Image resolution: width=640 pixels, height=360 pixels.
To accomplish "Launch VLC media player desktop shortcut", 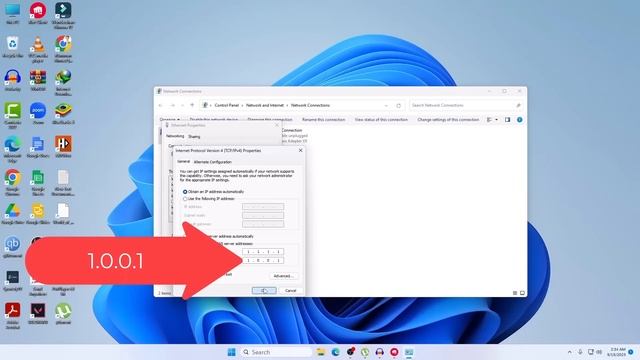I will coord(38,49).
